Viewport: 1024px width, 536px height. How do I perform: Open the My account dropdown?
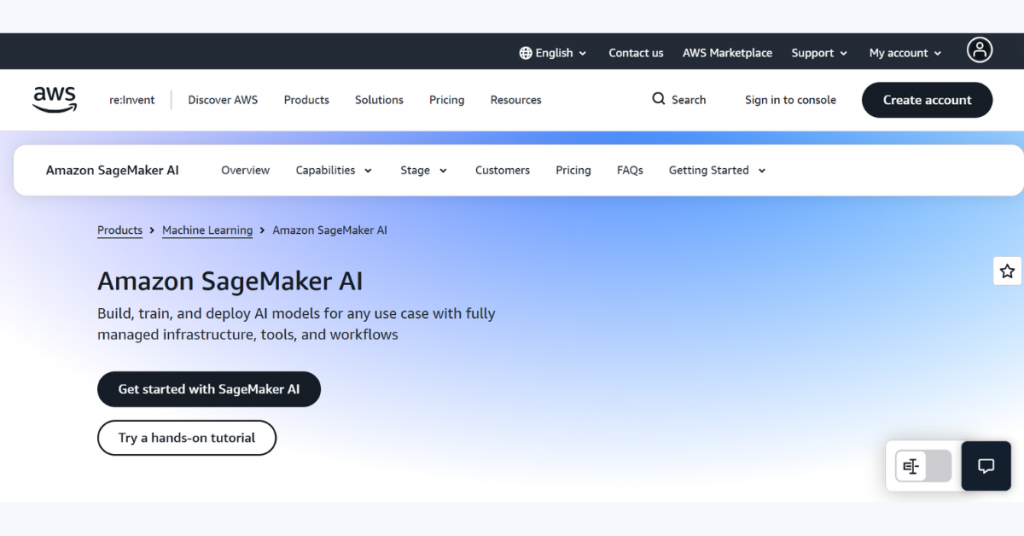pyautogui.click(x=905, y=53)
